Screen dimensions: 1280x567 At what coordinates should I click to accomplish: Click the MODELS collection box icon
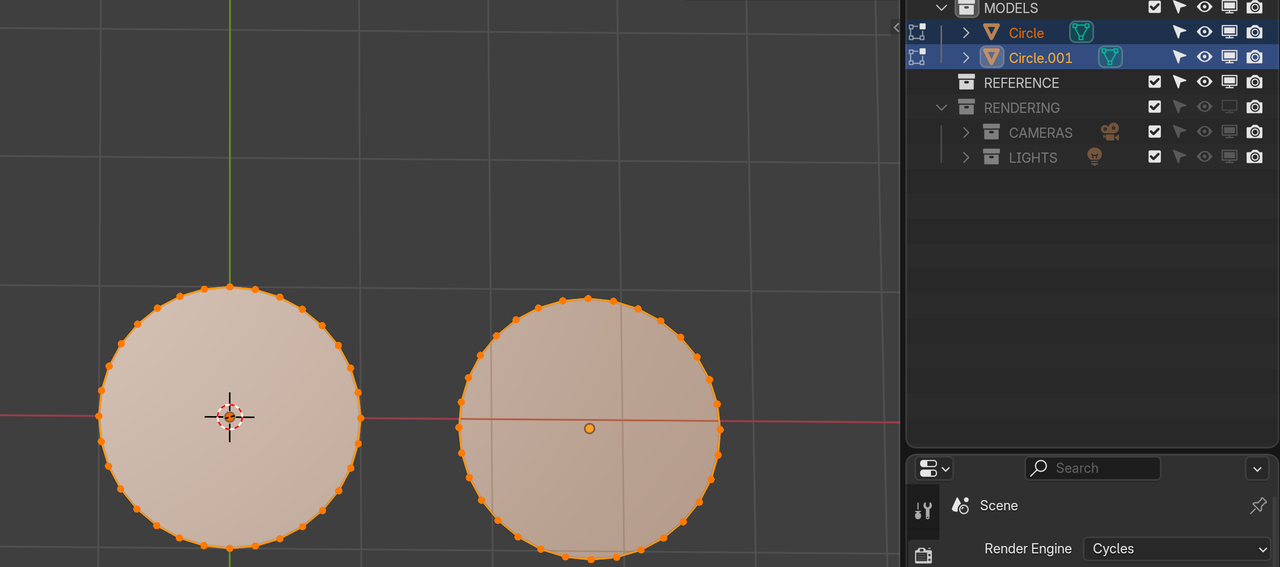[966, 8]
